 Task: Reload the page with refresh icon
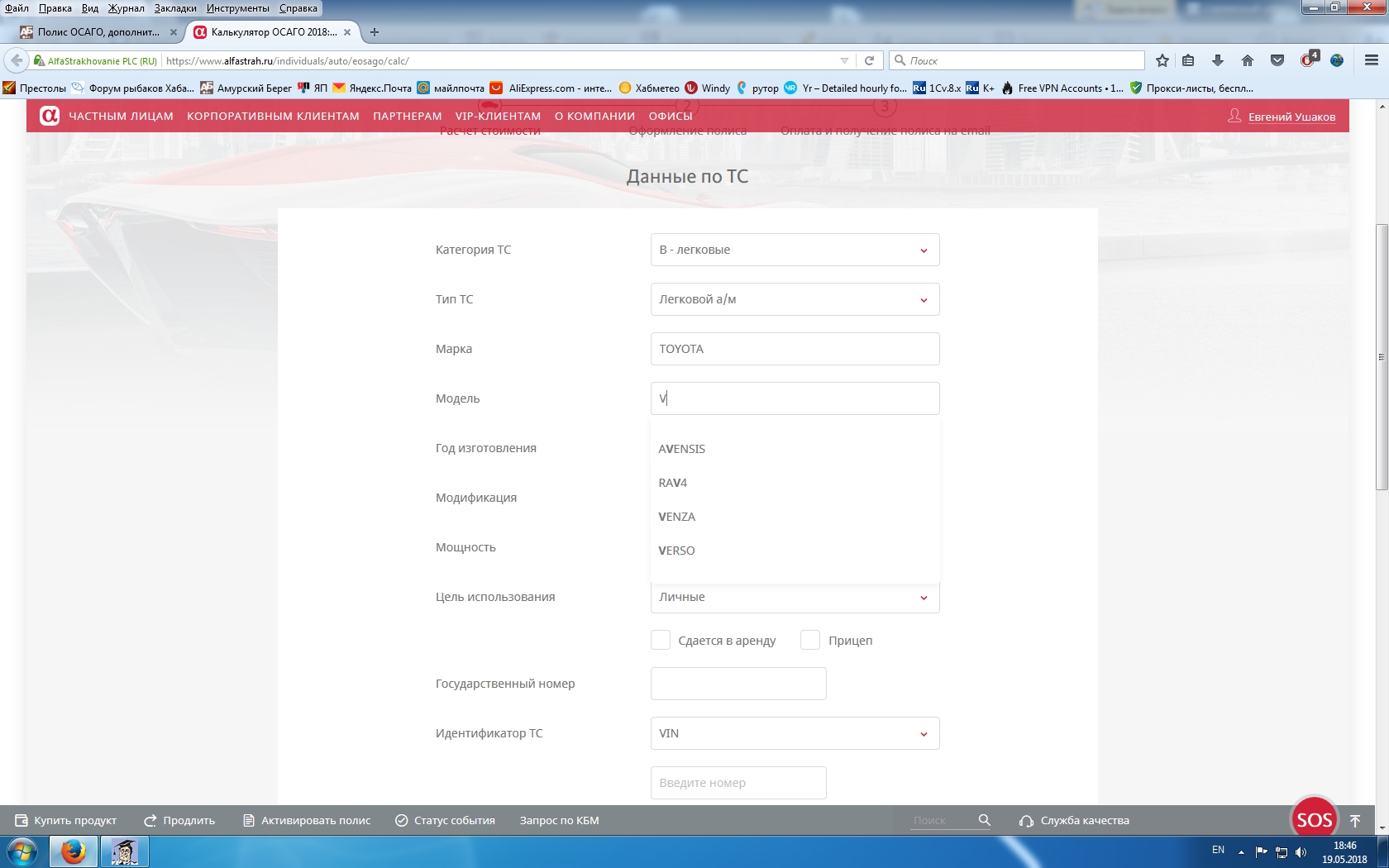tap(869, 60)
